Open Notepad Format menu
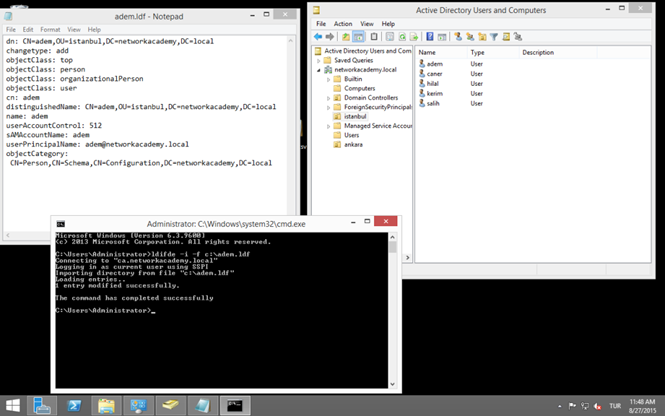665x416 pixels. point(50,30)
